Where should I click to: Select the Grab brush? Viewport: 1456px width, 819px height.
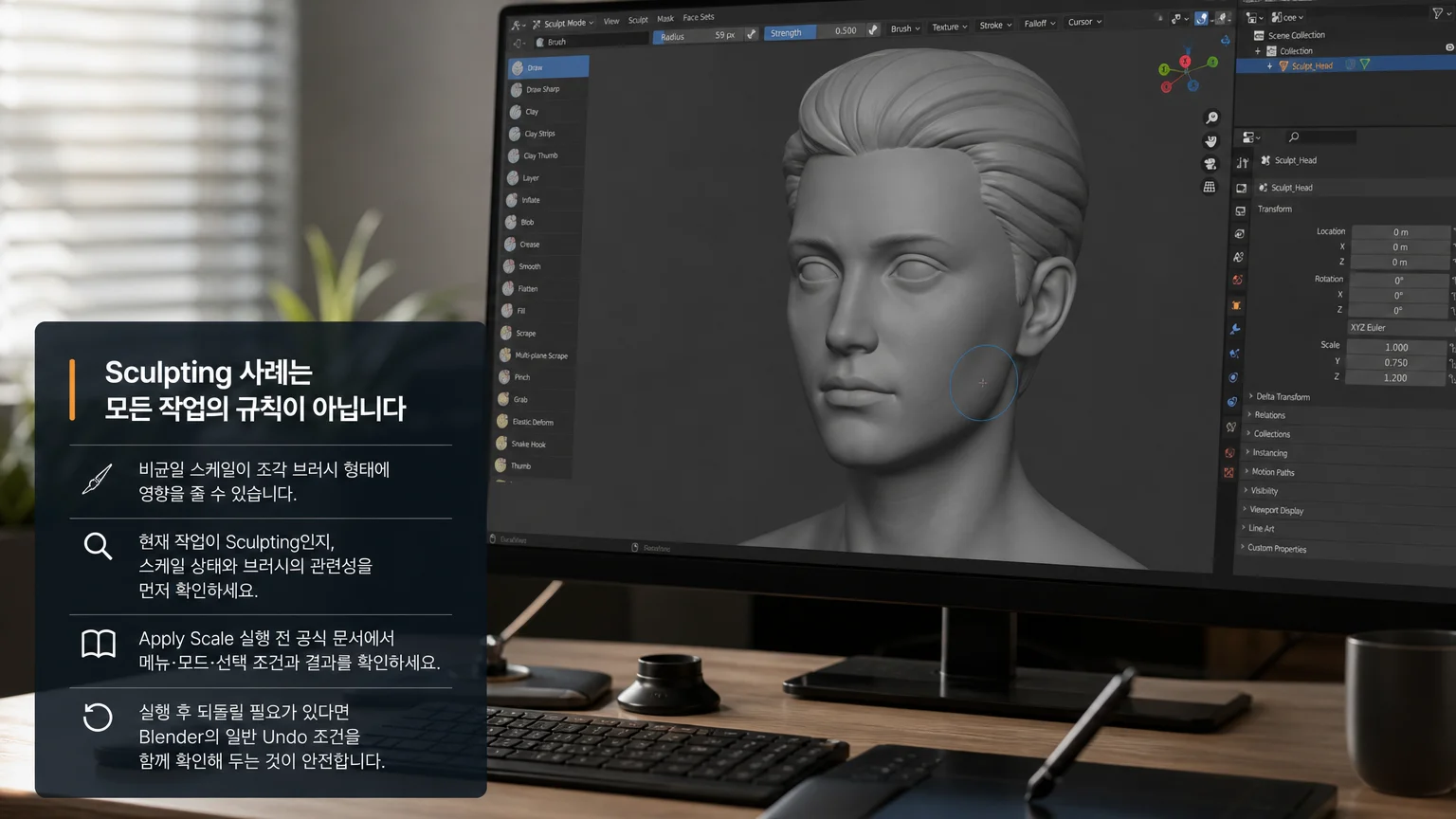click(536, 399)
